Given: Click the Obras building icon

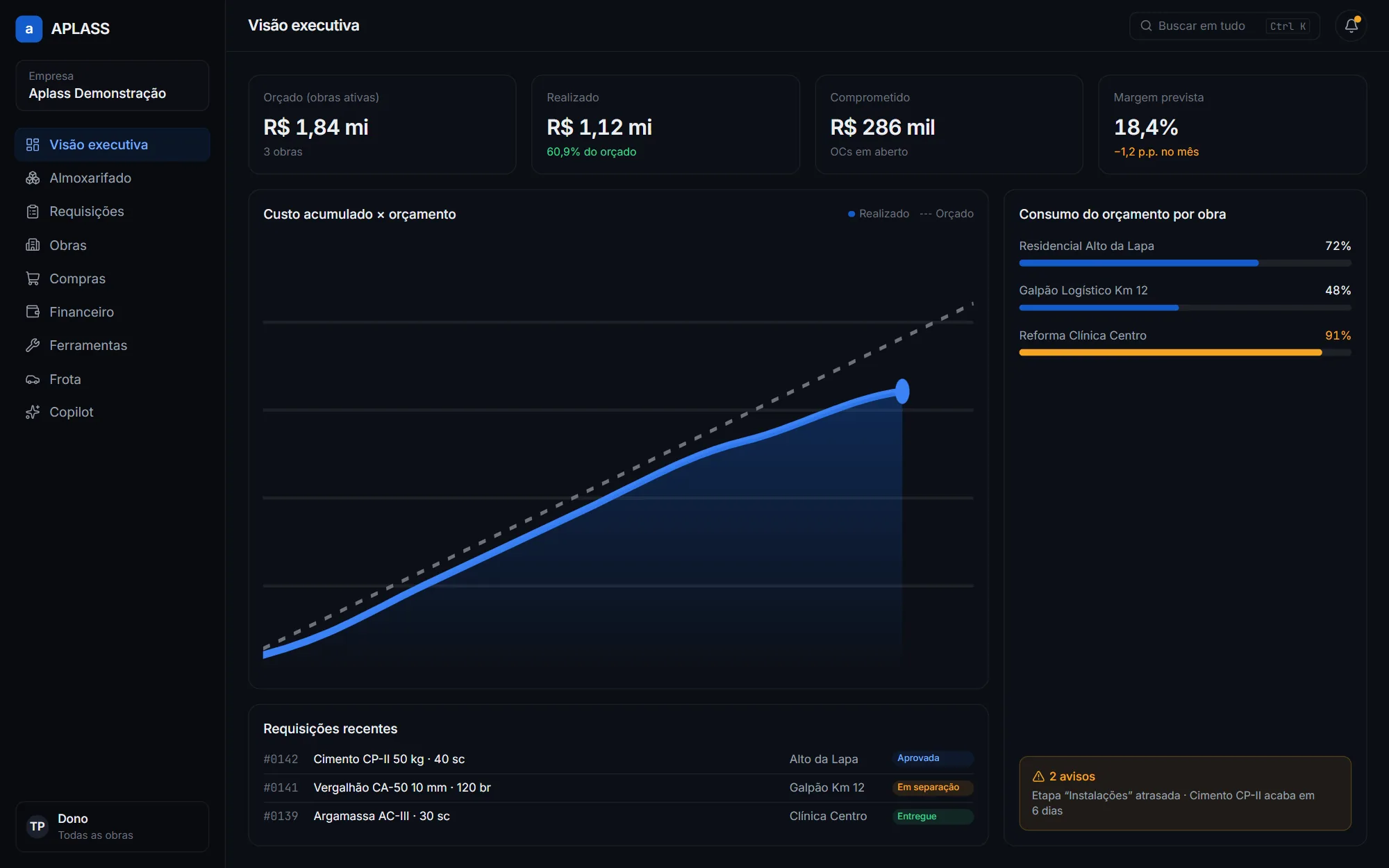Looking at the screenshot, I should click(x=33, y=245).
